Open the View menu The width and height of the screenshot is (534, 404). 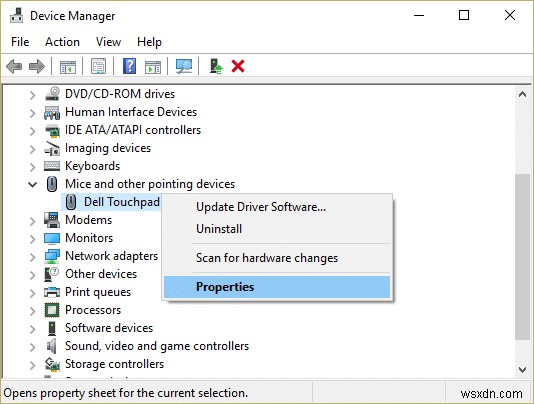[108, 42]
